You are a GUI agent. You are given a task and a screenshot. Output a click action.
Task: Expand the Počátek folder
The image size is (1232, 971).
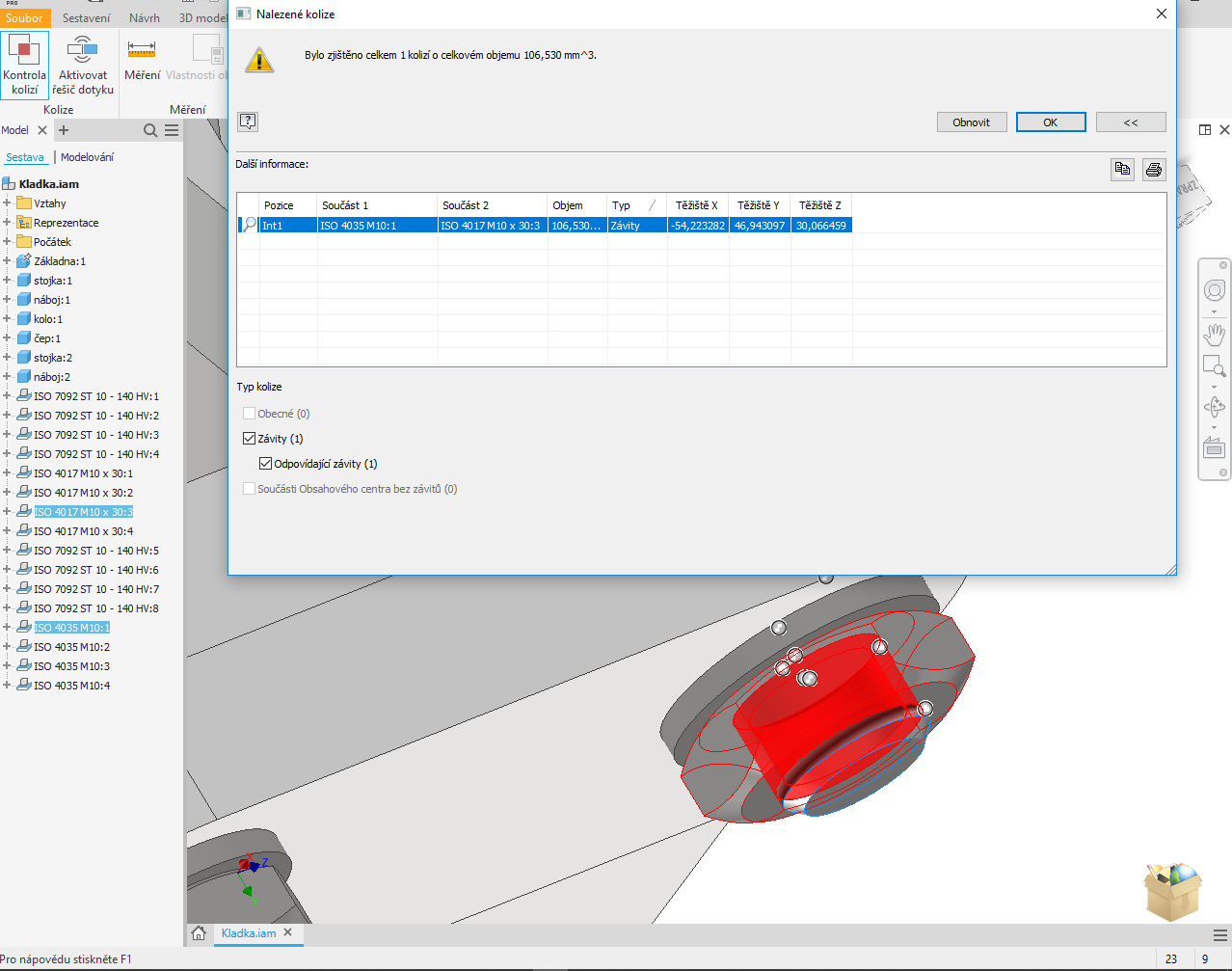7,241
